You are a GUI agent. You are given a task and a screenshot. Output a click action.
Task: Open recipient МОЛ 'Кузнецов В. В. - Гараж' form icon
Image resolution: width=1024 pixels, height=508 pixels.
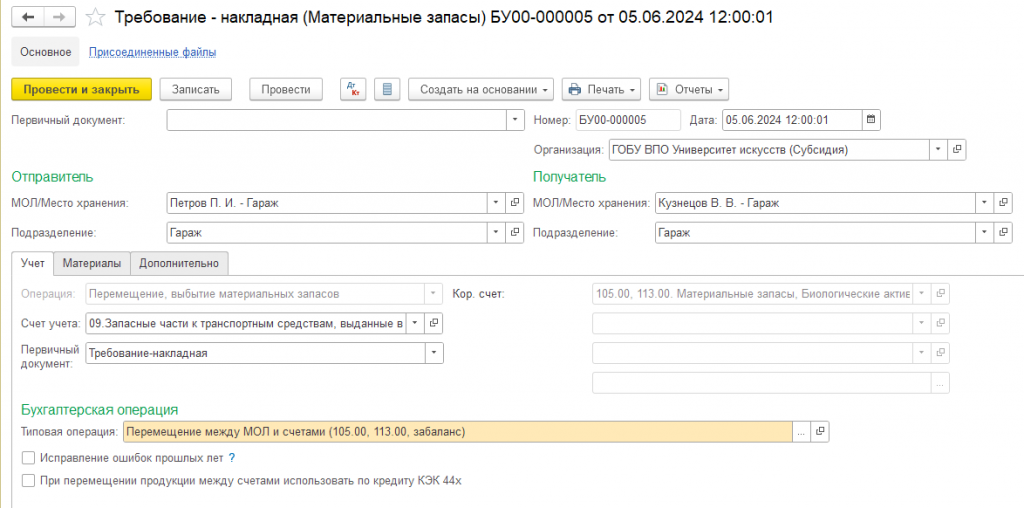(x=1003, y=203)
